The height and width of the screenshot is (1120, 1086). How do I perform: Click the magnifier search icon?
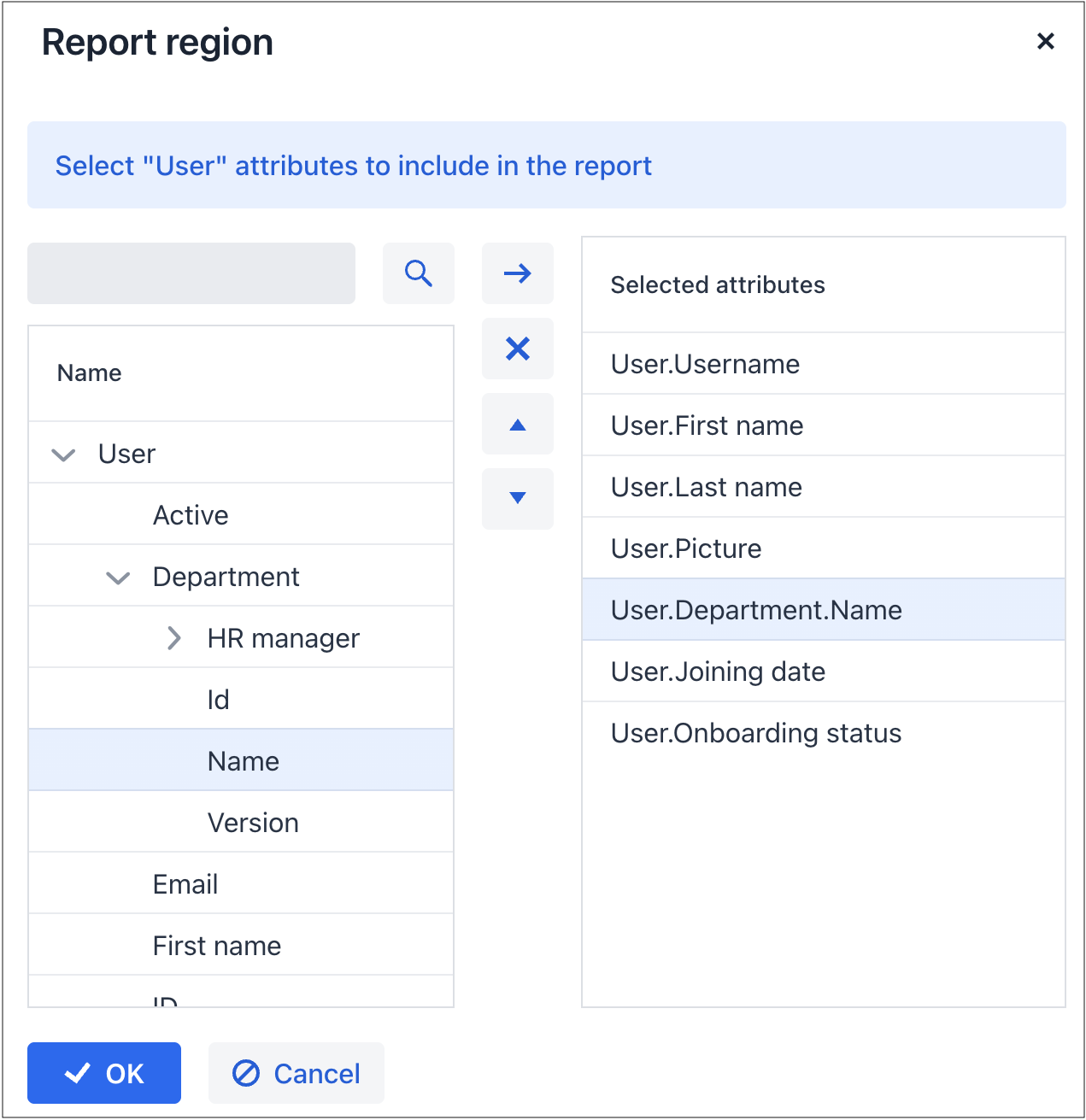[418, 273]
